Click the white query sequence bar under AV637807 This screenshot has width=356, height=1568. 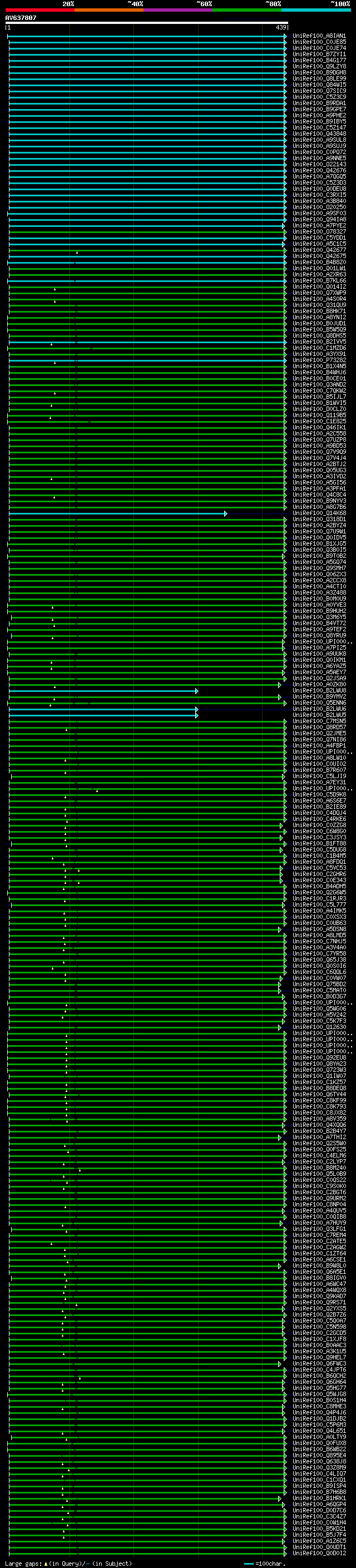click(147, 23)
